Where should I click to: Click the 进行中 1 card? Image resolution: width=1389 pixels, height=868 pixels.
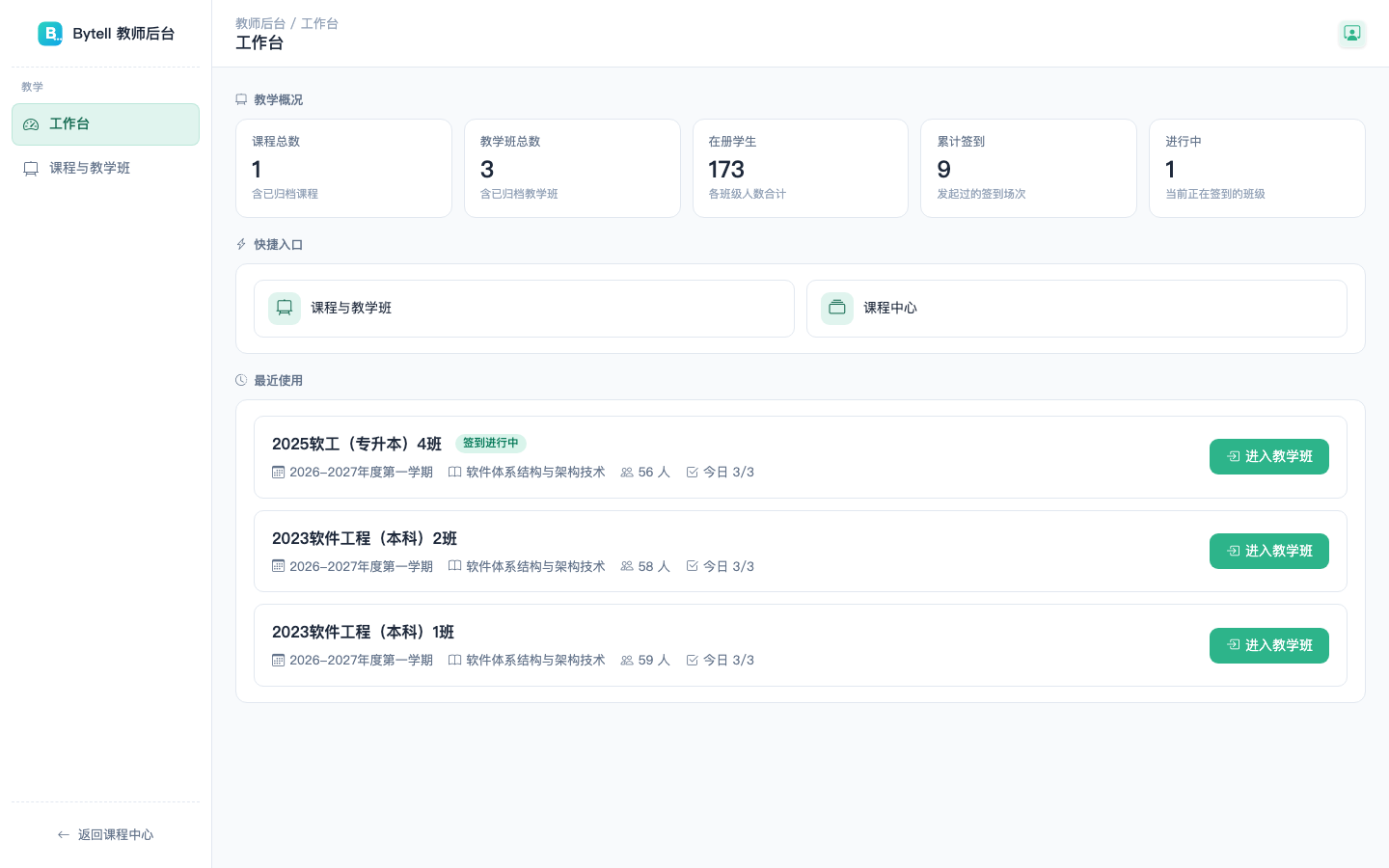point(1257,168)
